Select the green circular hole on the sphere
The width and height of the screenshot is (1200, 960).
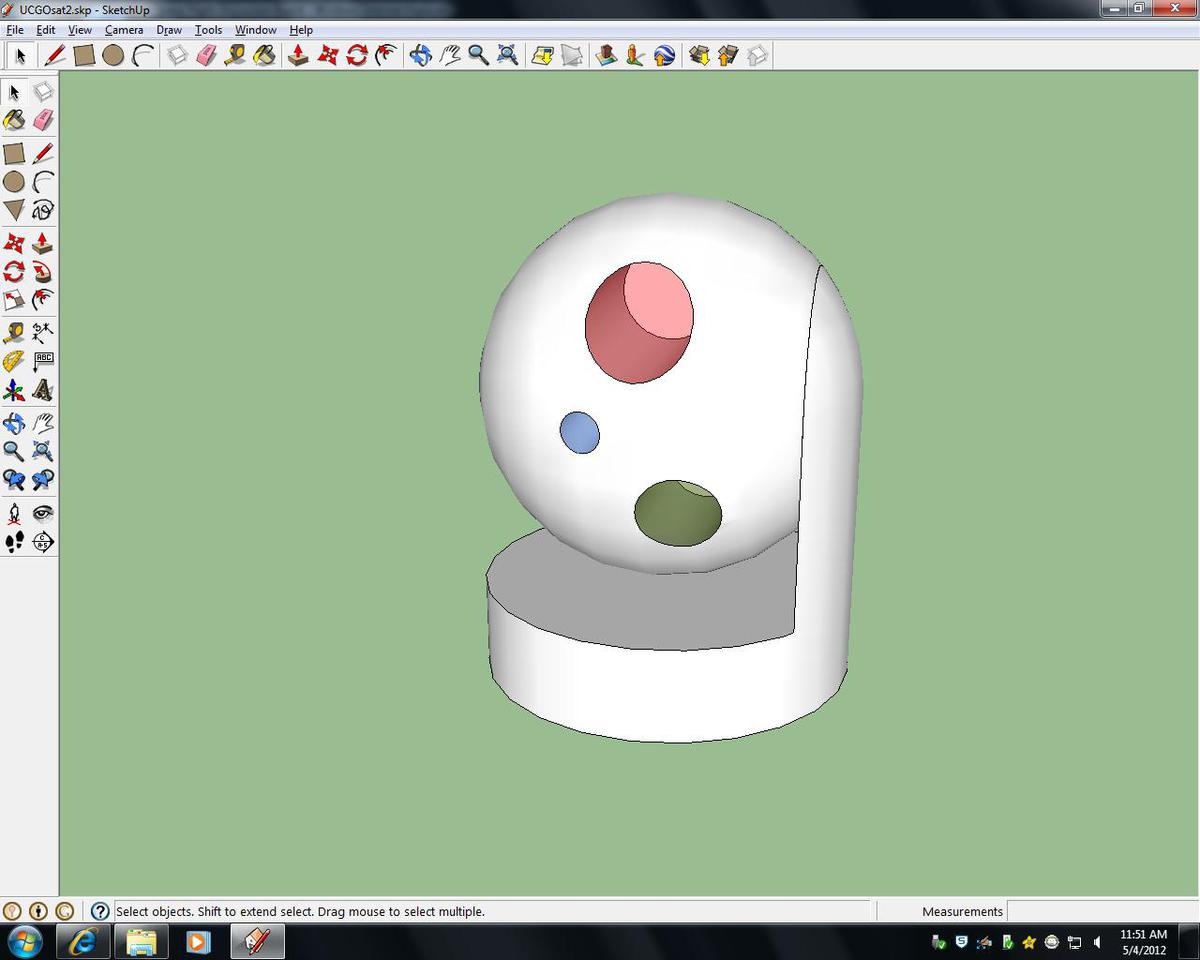[x=678, y=513]
